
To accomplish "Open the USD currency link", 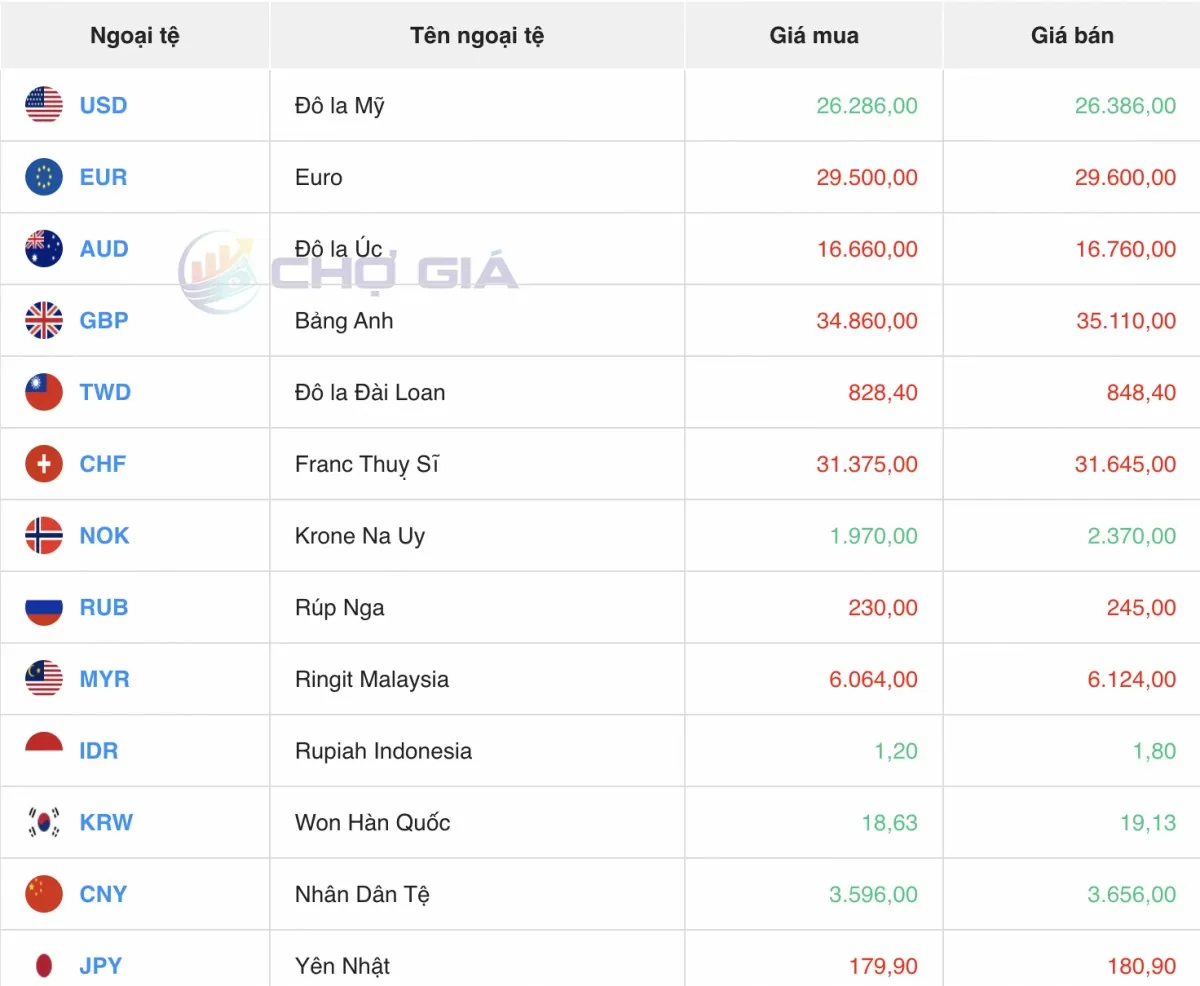I will coord(103,105).
